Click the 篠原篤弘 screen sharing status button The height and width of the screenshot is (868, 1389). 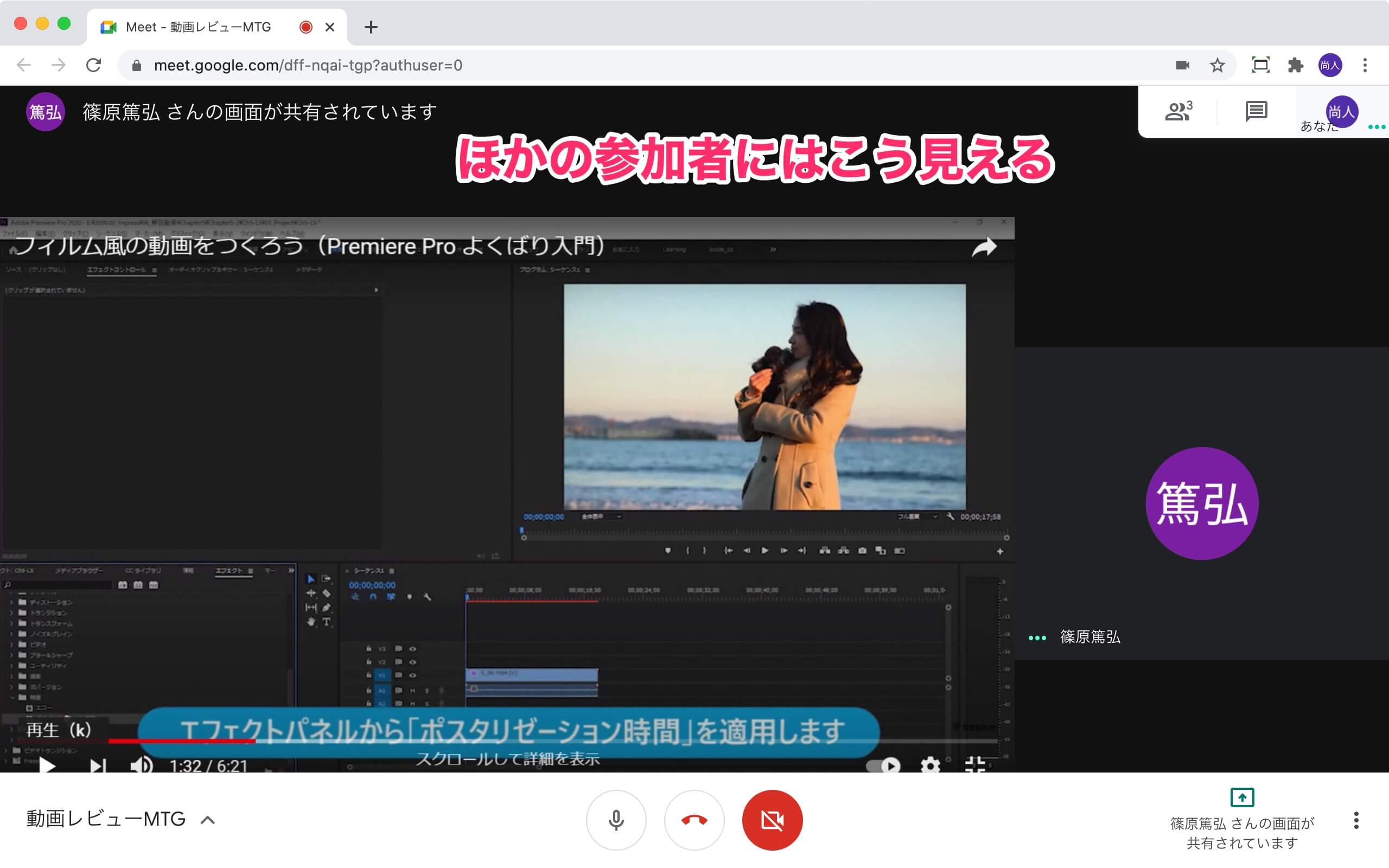coord(1242,820)
